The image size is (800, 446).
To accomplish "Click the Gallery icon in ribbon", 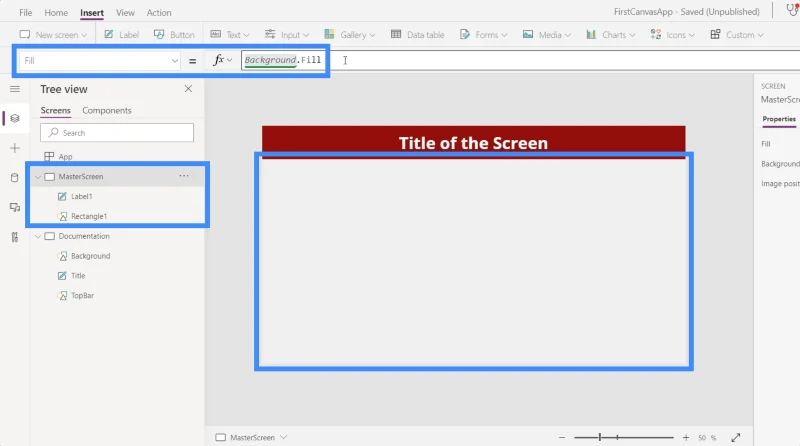I will click(x=330, y=34).
